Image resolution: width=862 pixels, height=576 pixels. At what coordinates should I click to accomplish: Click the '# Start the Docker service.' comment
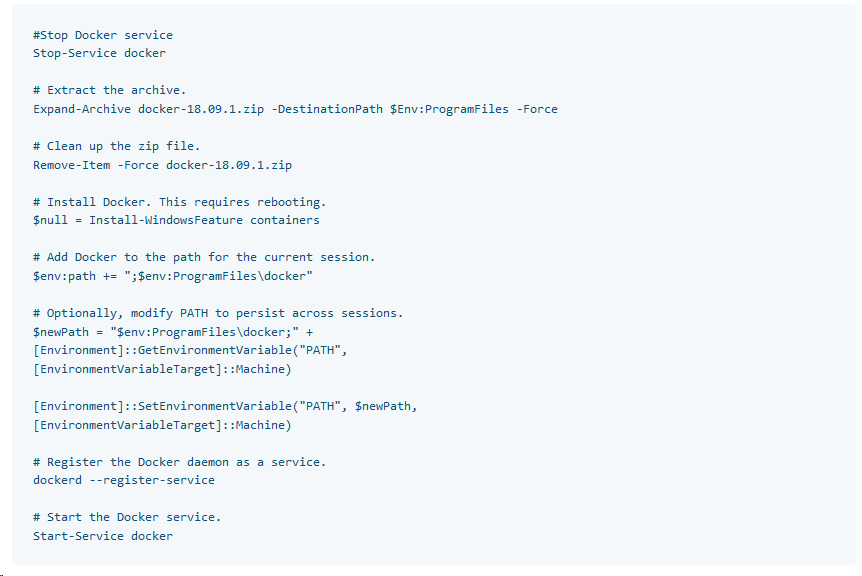pos(127,517)
